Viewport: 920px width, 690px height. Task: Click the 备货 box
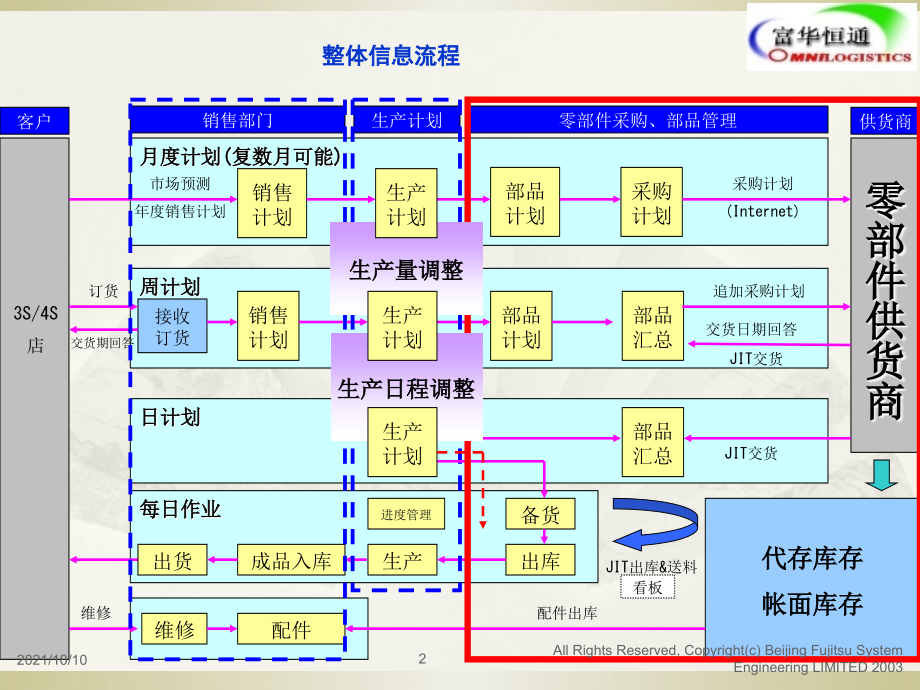[x=540, y=514]
